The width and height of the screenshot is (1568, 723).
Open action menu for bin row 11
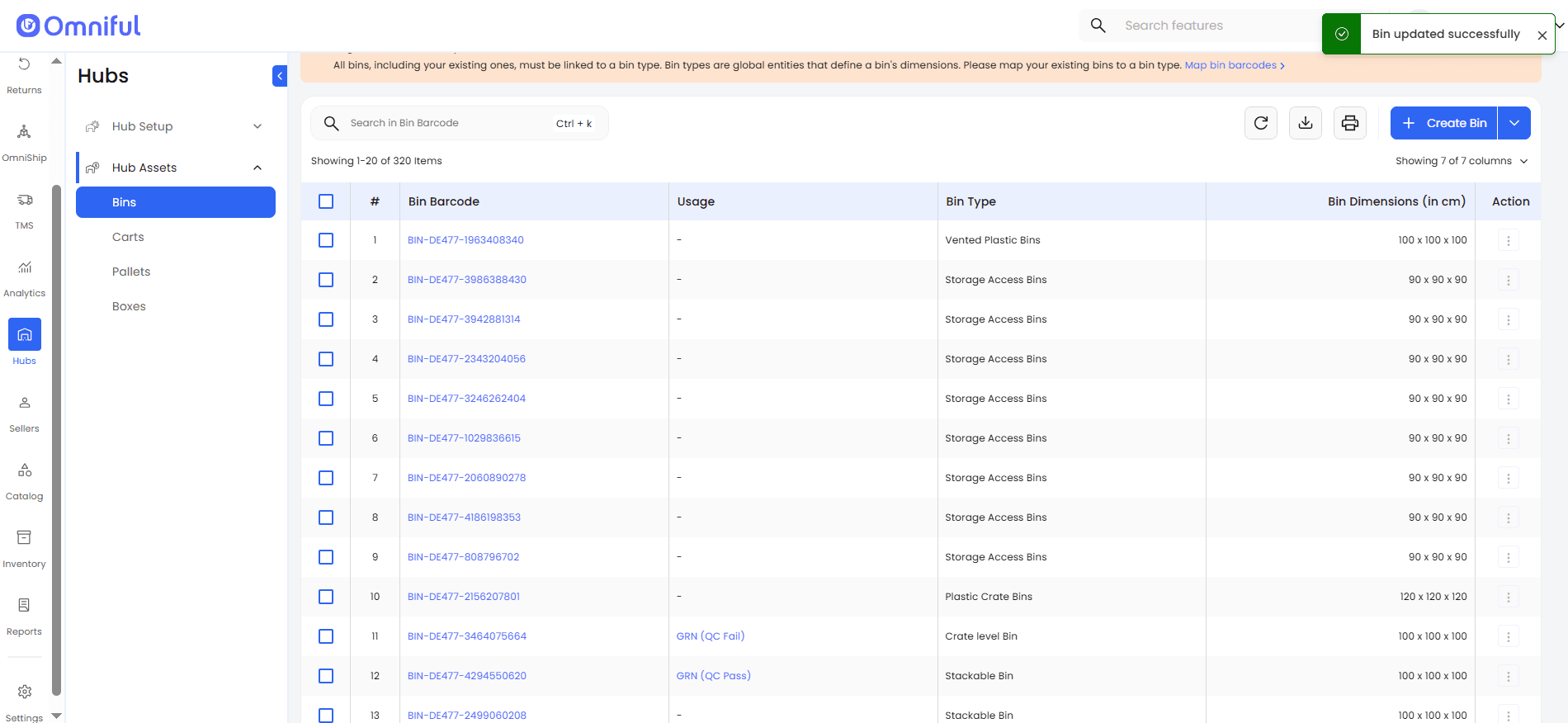(1509, 636)
